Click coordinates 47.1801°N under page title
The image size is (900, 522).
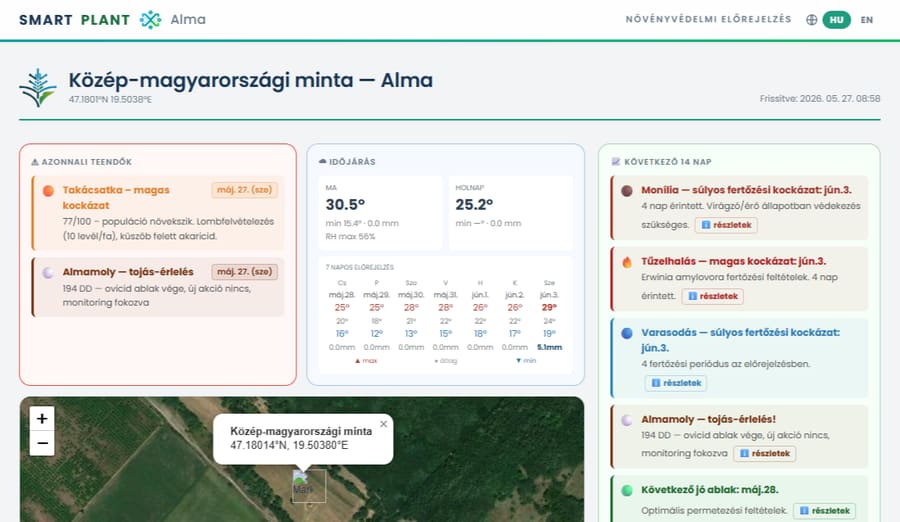pos(110,99)
